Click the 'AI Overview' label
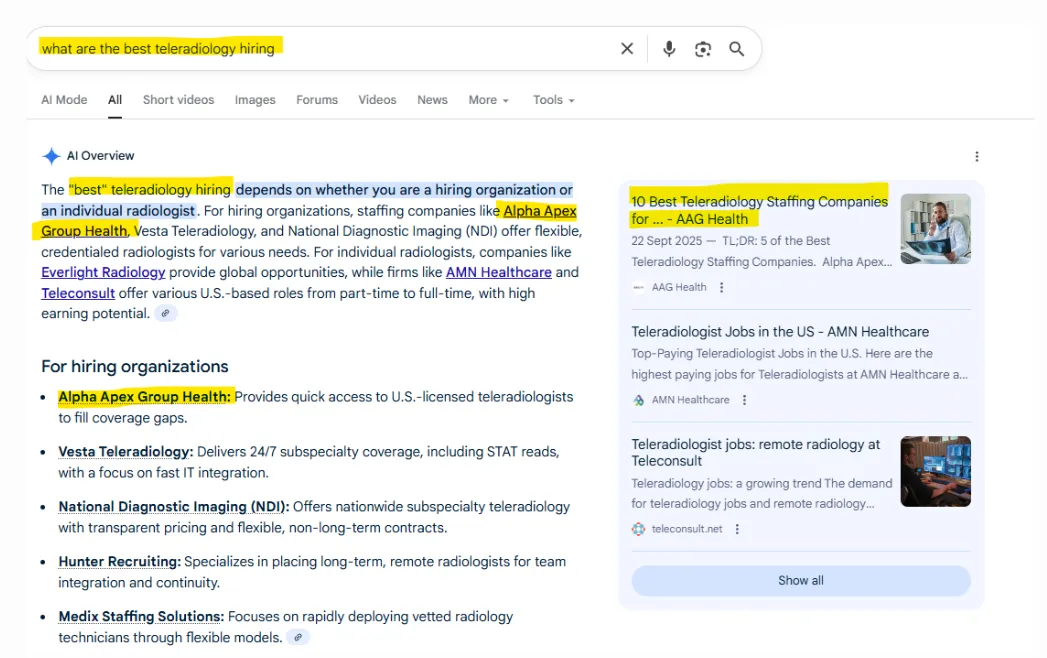The width and height of the screenshot is (1047, 658). point(100,156)
